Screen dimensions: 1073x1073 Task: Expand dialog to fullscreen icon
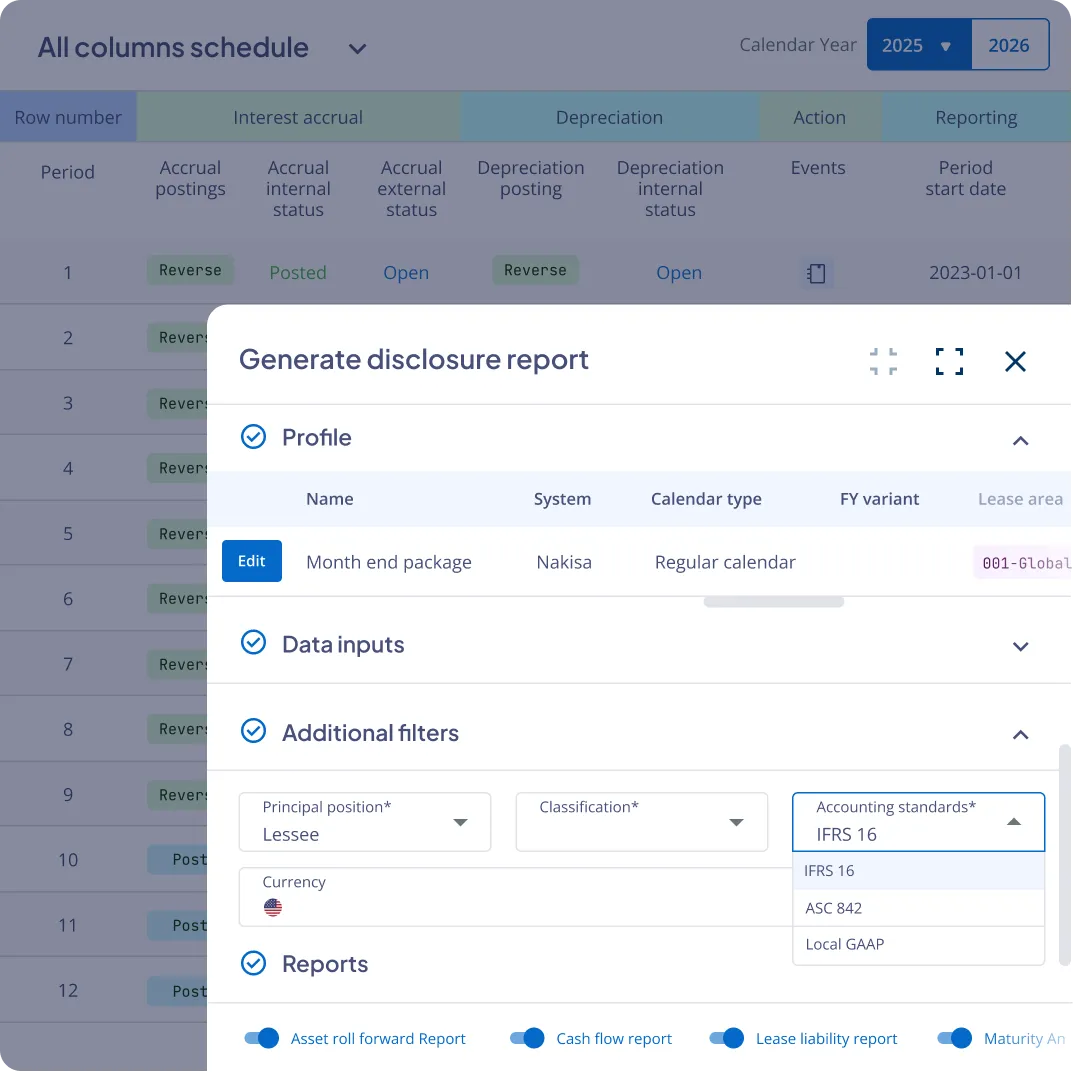coord(949,361)
